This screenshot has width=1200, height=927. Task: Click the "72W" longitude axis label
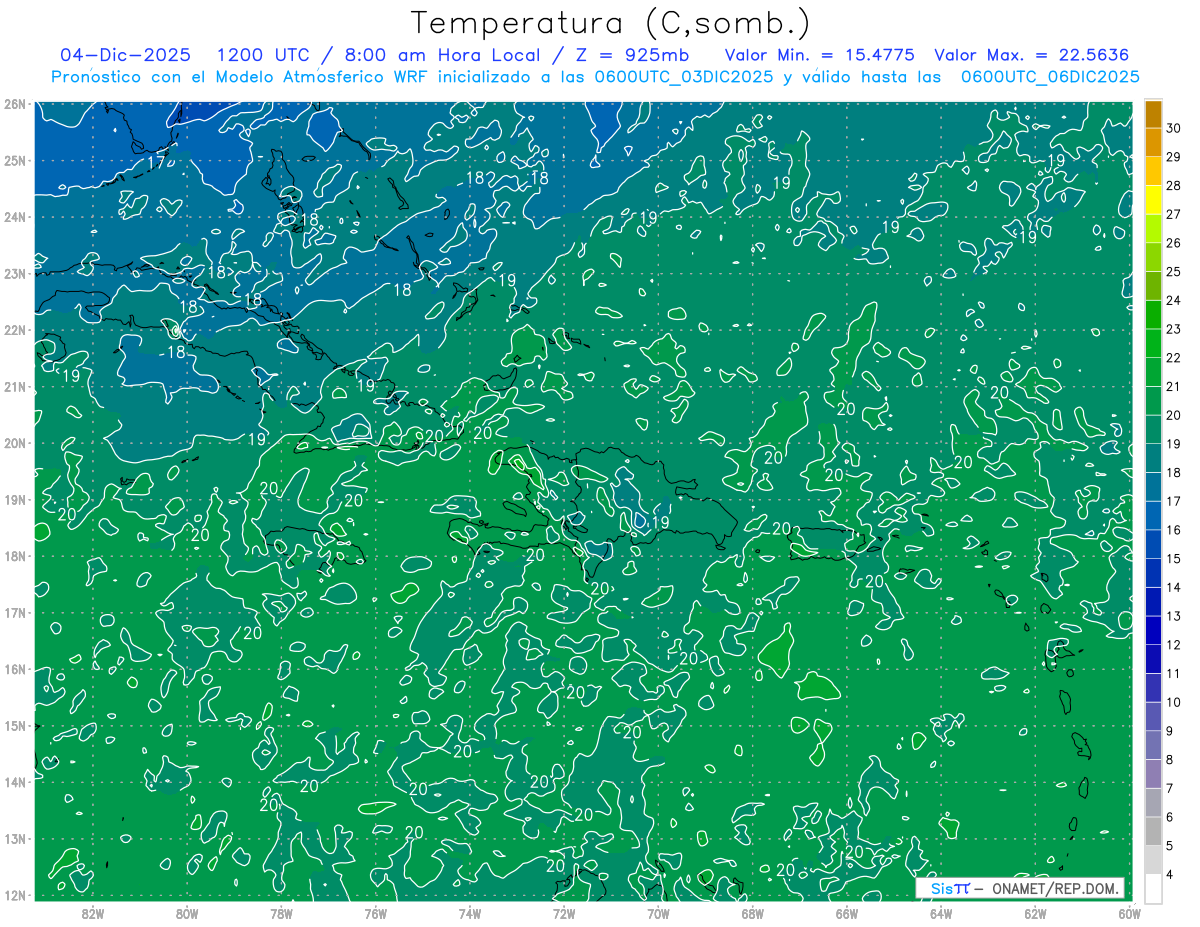564,913
